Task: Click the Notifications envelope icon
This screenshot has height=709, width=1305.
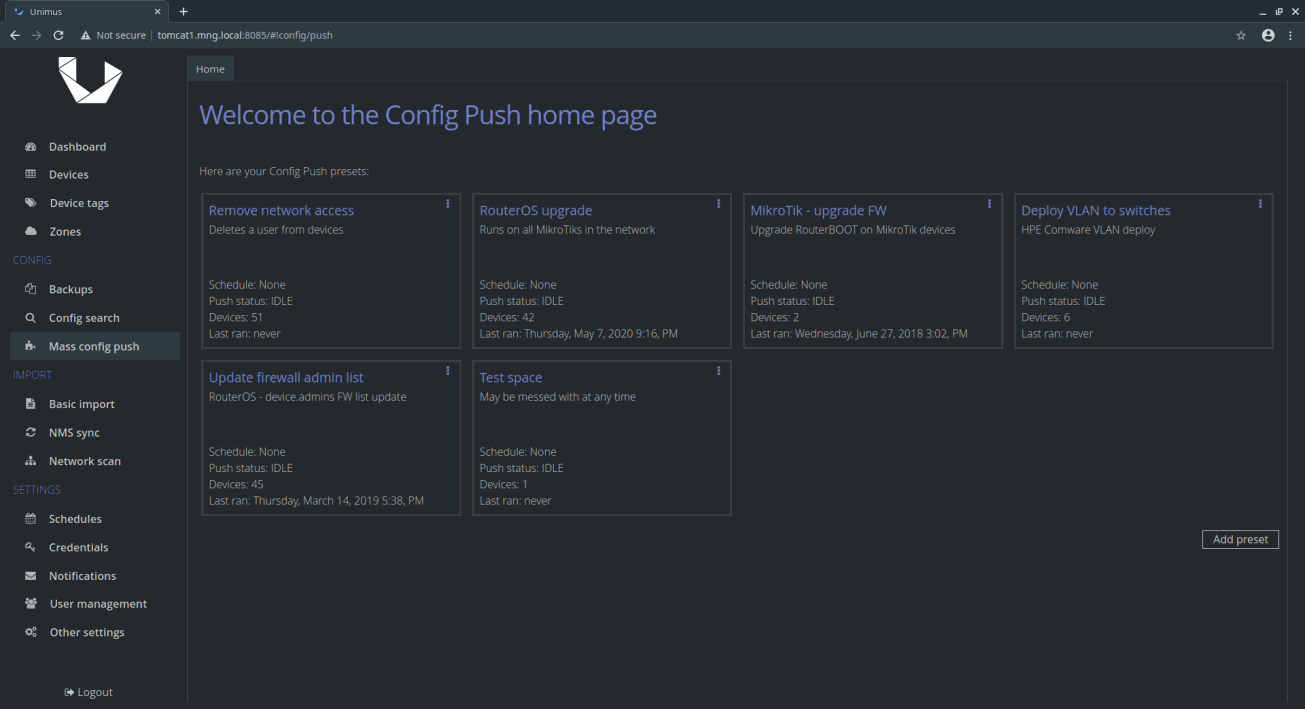Action: (x=30, y=576)
